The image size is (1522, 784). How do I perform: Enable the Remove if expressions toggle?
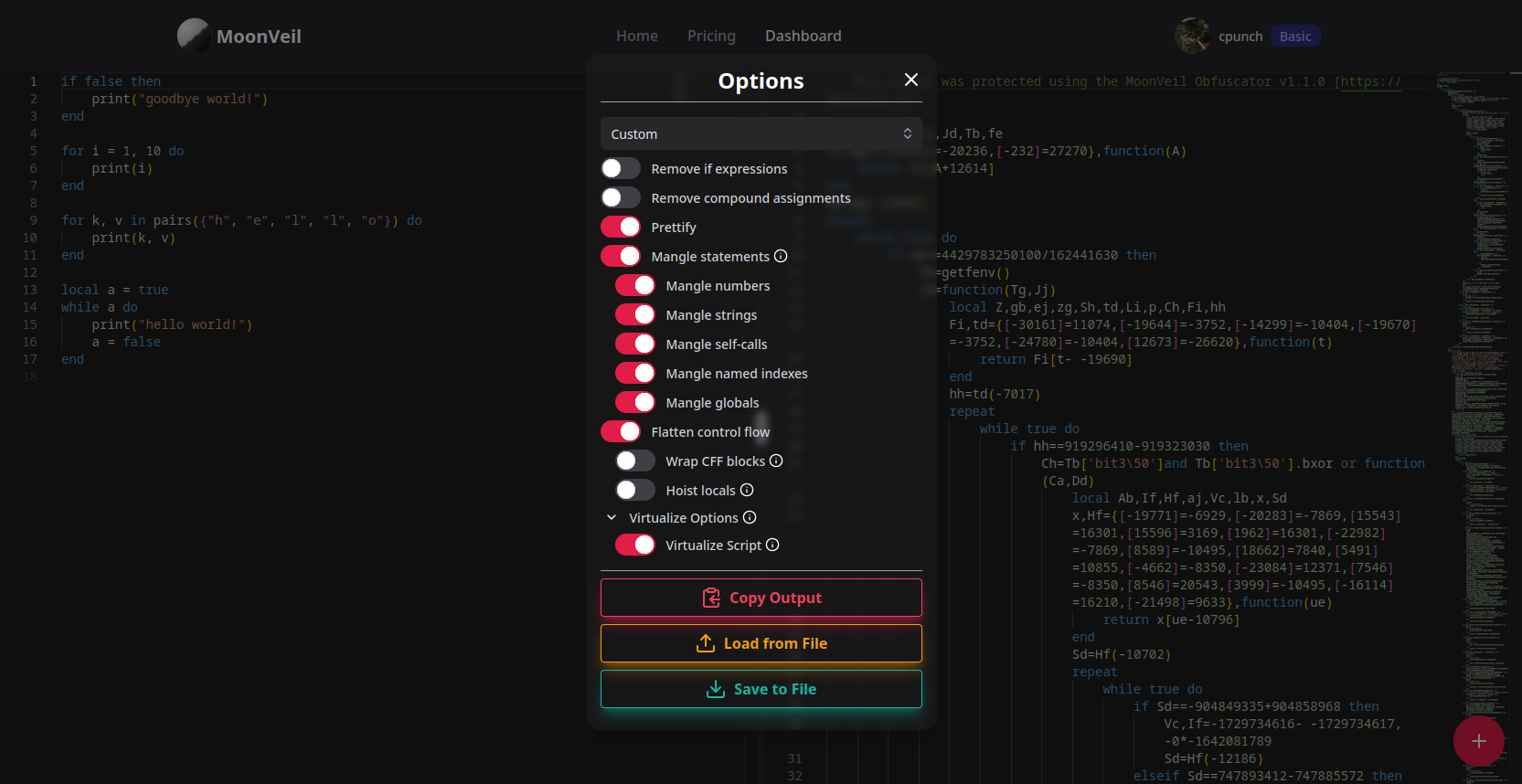[x=621, y=169]
